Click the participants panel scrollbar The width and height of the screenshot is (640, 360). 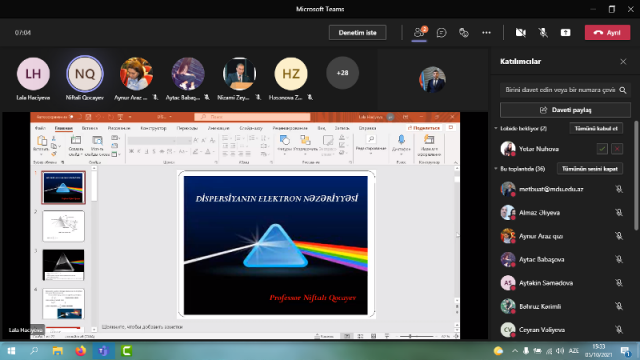click(x=636, y=176)
